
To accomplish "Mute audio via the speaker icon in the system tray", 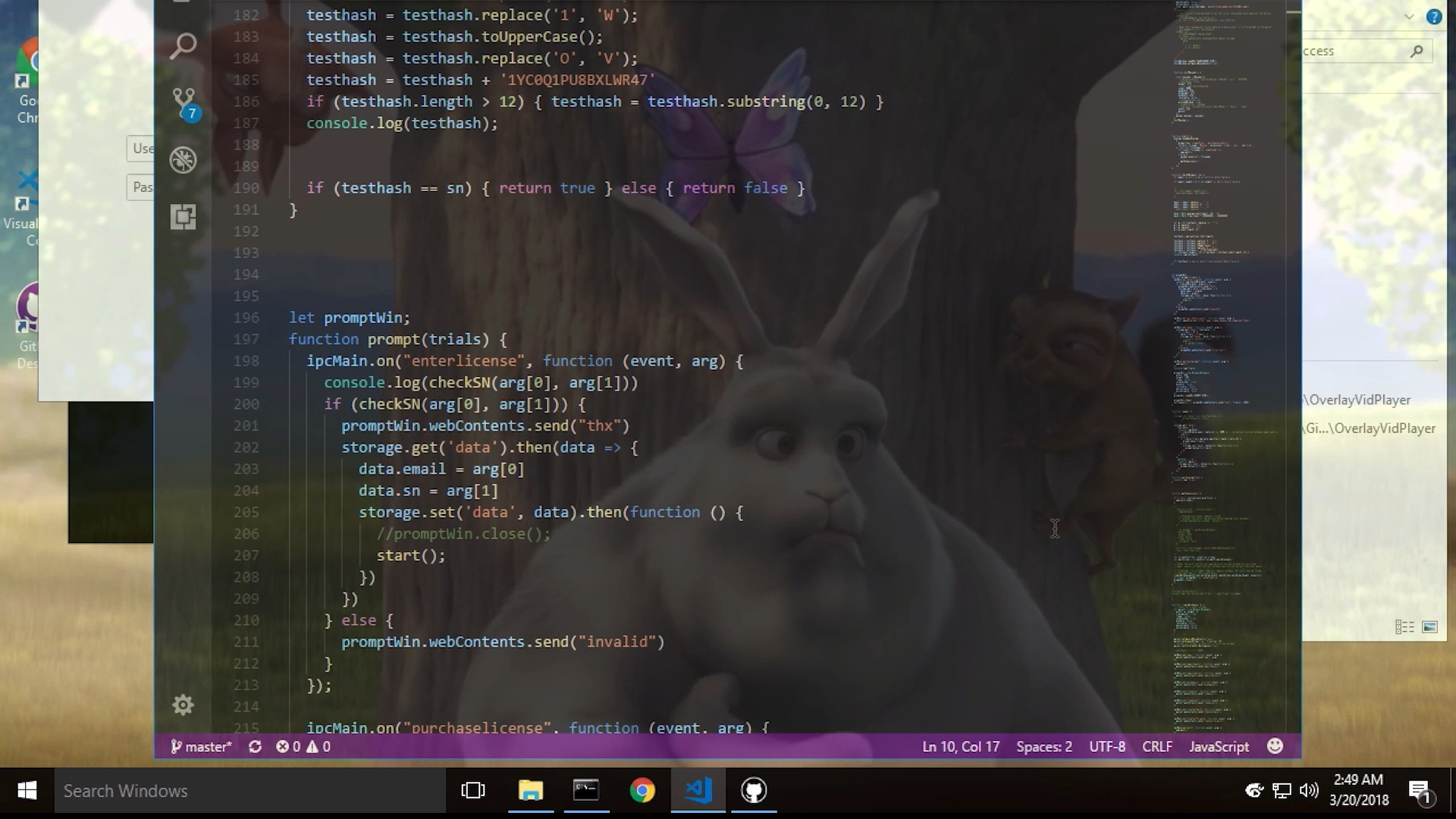I will pyautogui.click(x=1308, y=790).
